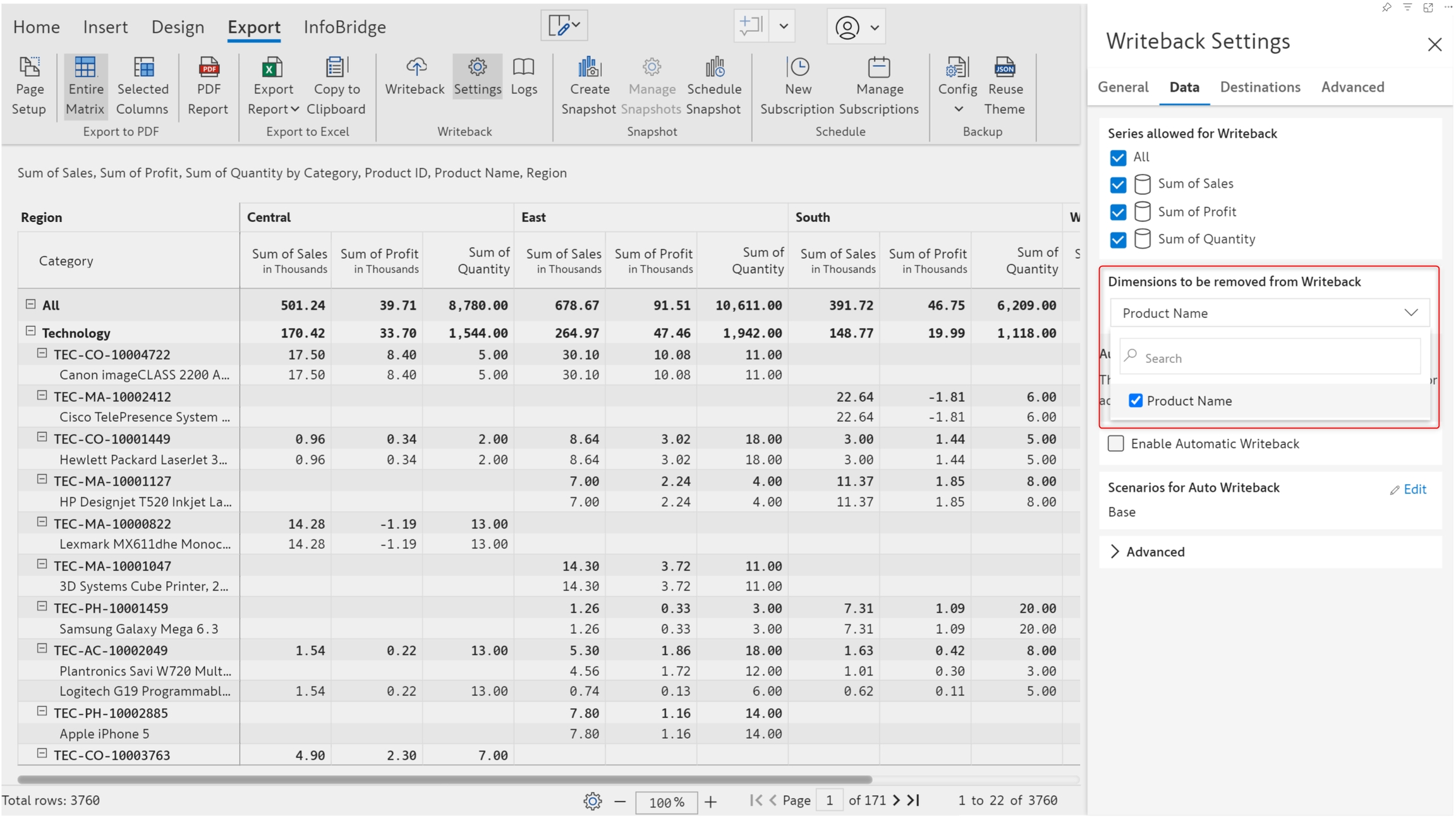The image size is (1456, 818).
Task: Uncheck Product Name in dropdown list
Action: 1136,401
